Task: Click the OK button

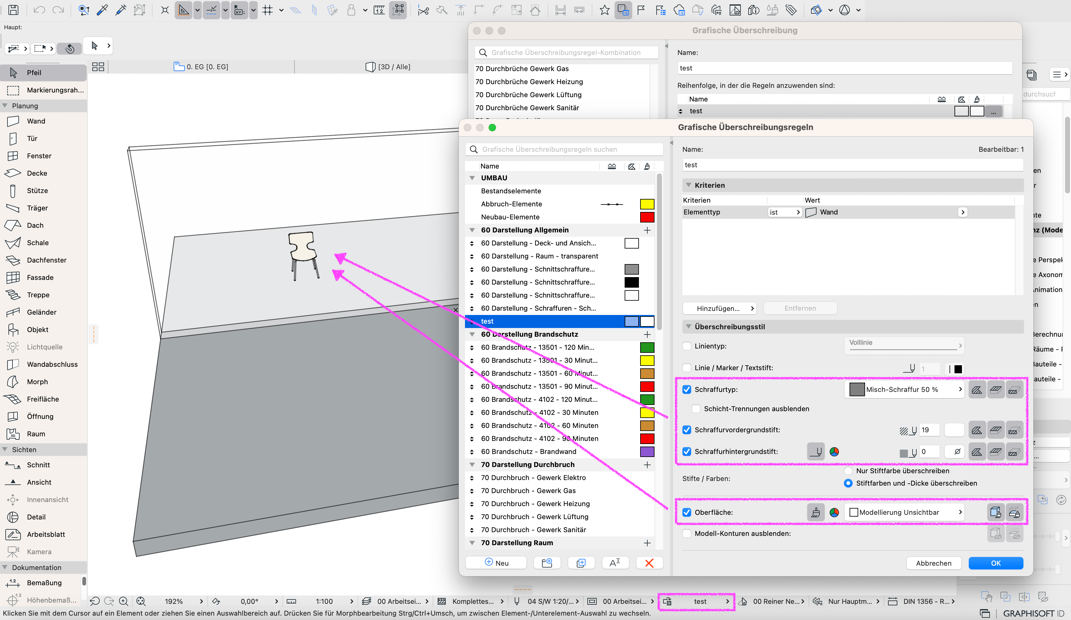Action: [996, 563]
